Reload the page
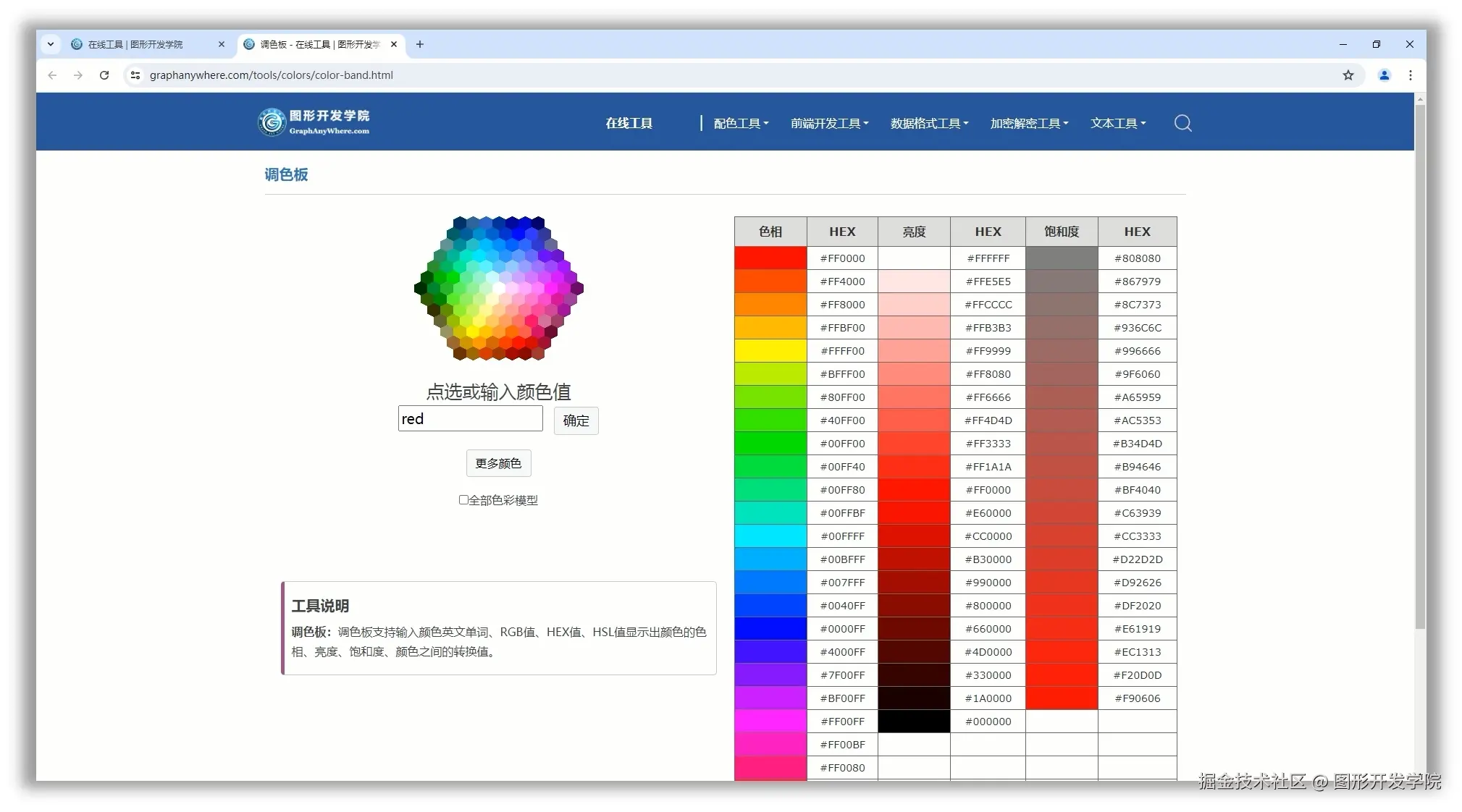The image size is (1462, 812). pos(104,75)
